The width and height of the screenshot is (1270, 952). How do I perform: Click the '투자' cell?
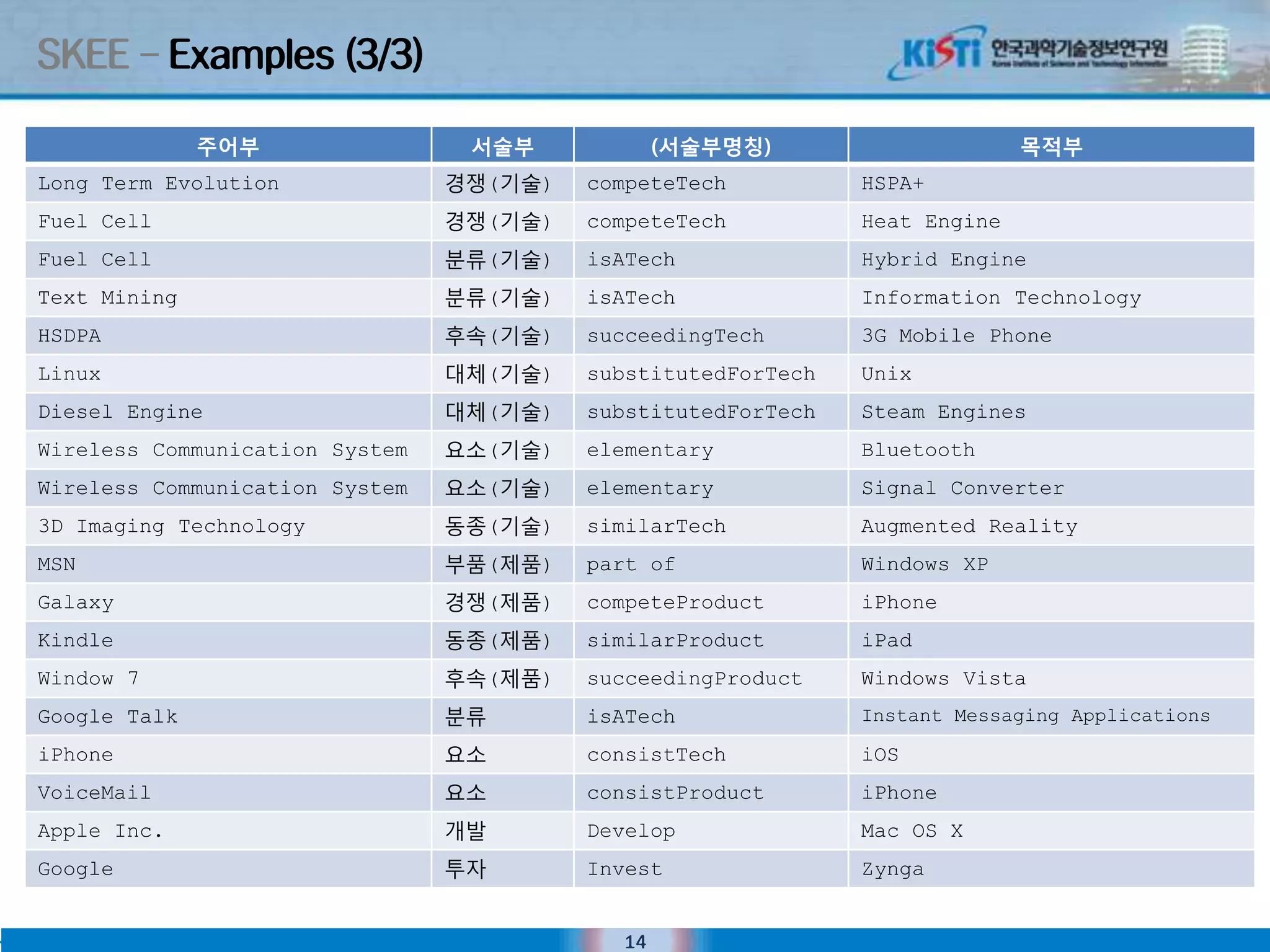[x=502, y=870]
